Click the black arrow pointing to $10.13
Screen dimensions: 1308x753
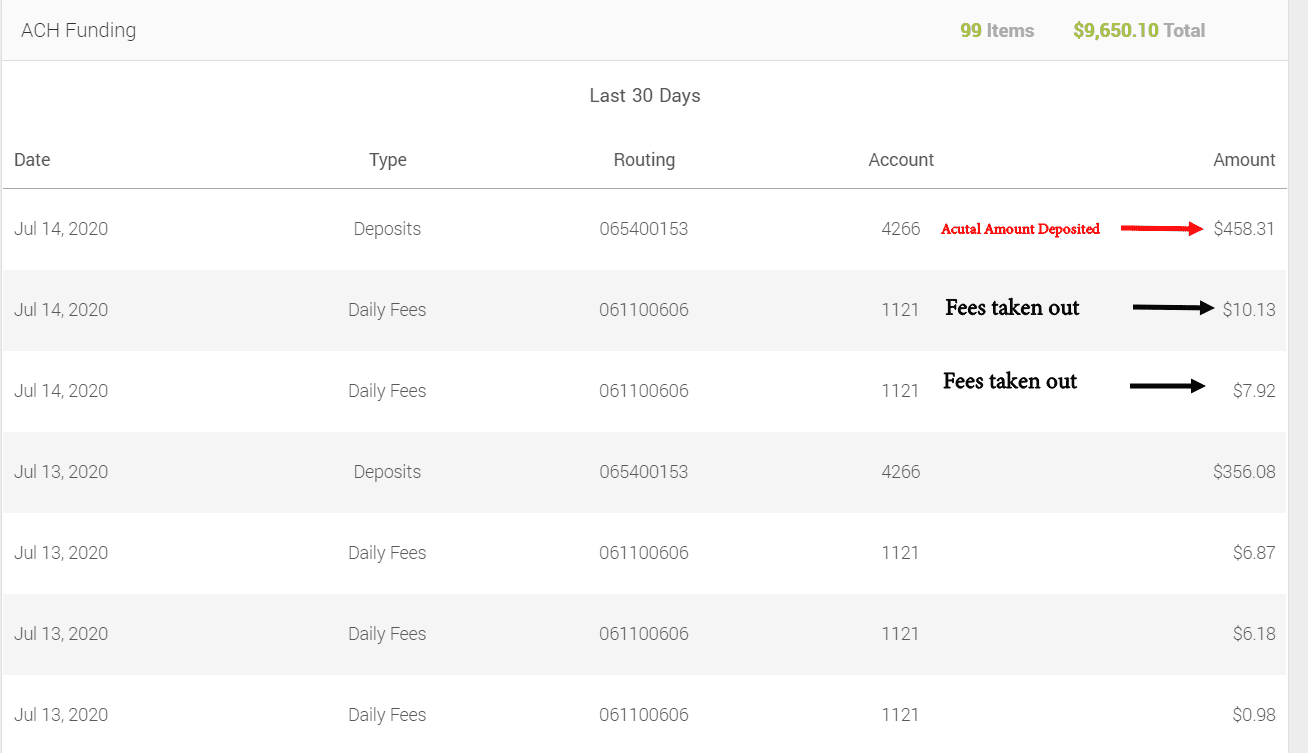point(1173,308)
